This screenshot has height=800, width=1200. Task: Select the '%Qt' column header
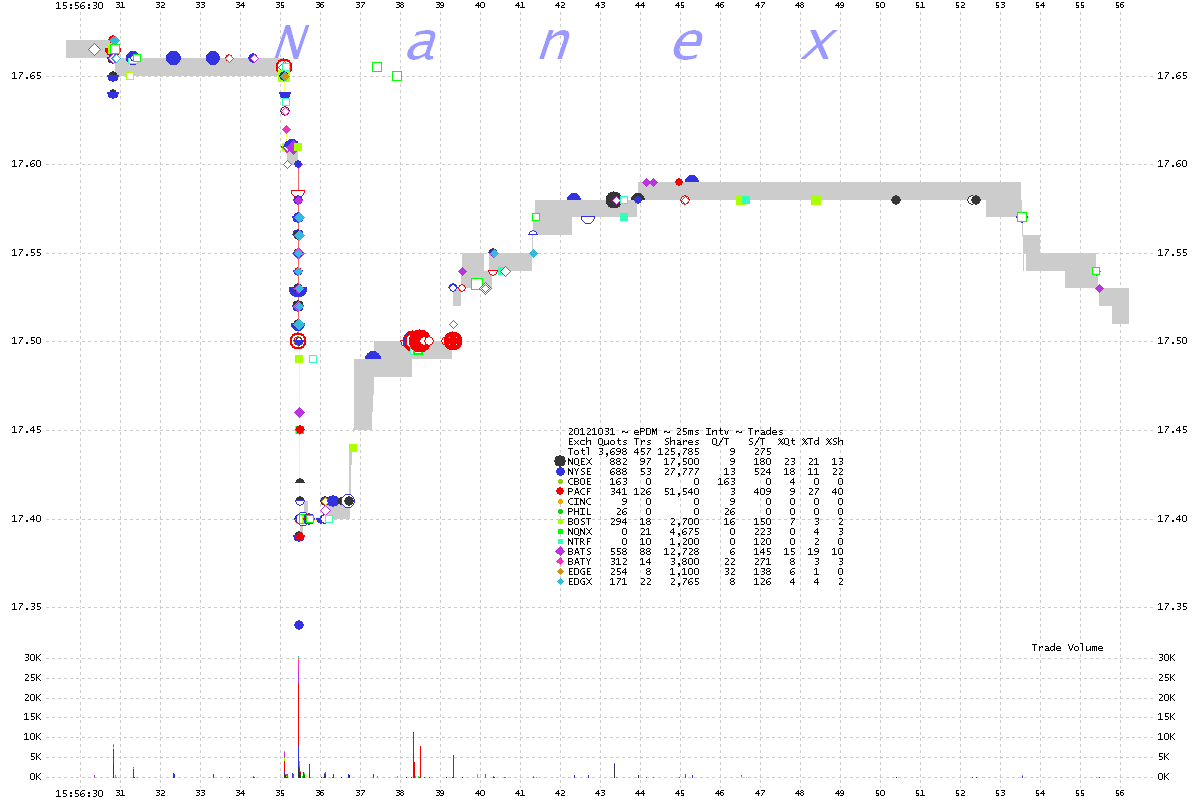click(x=786, y=441)
